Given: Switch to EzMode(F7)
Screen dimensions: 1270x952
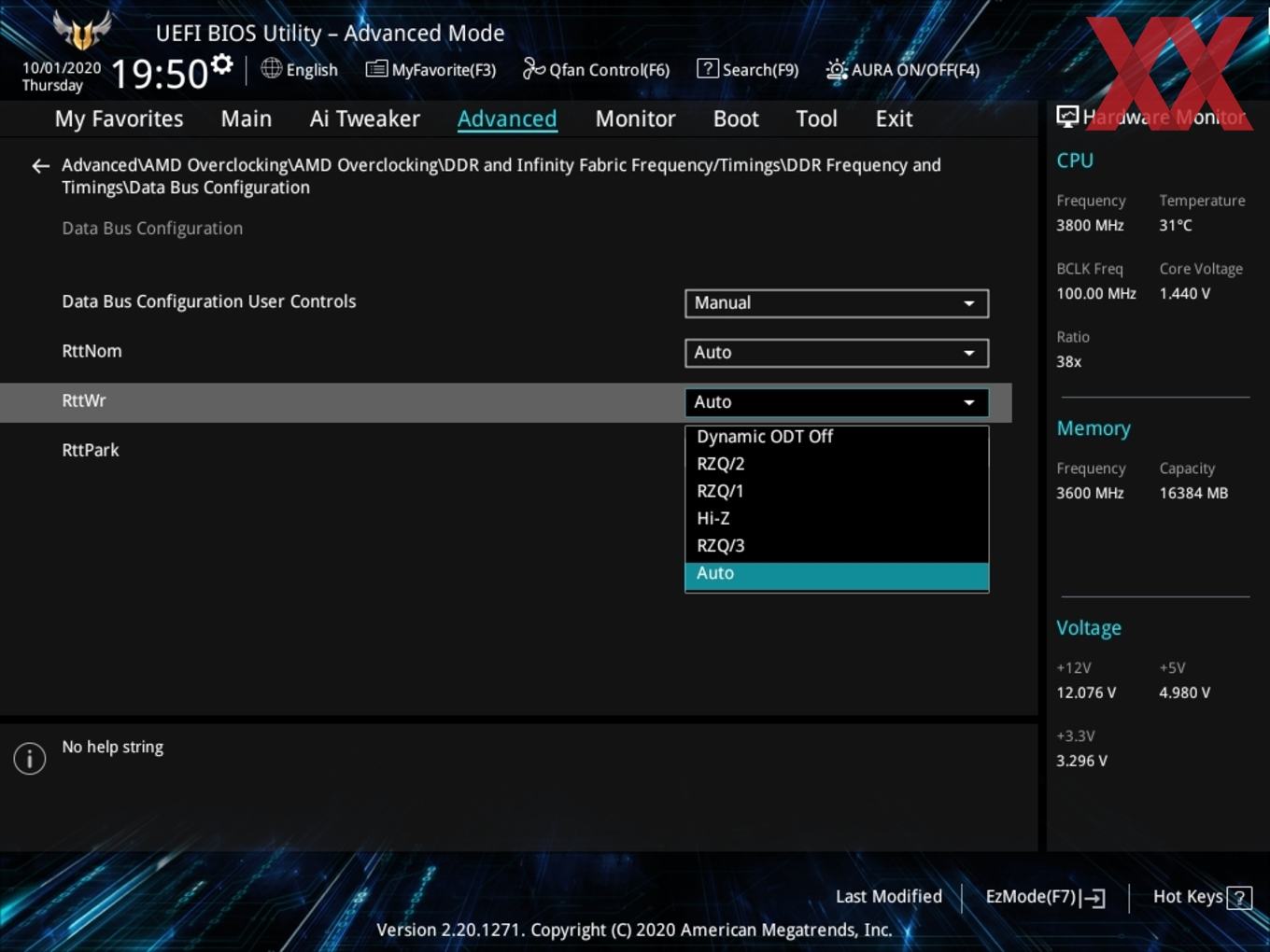Looking at the screenshot, I should click(x=1045, y=897).
